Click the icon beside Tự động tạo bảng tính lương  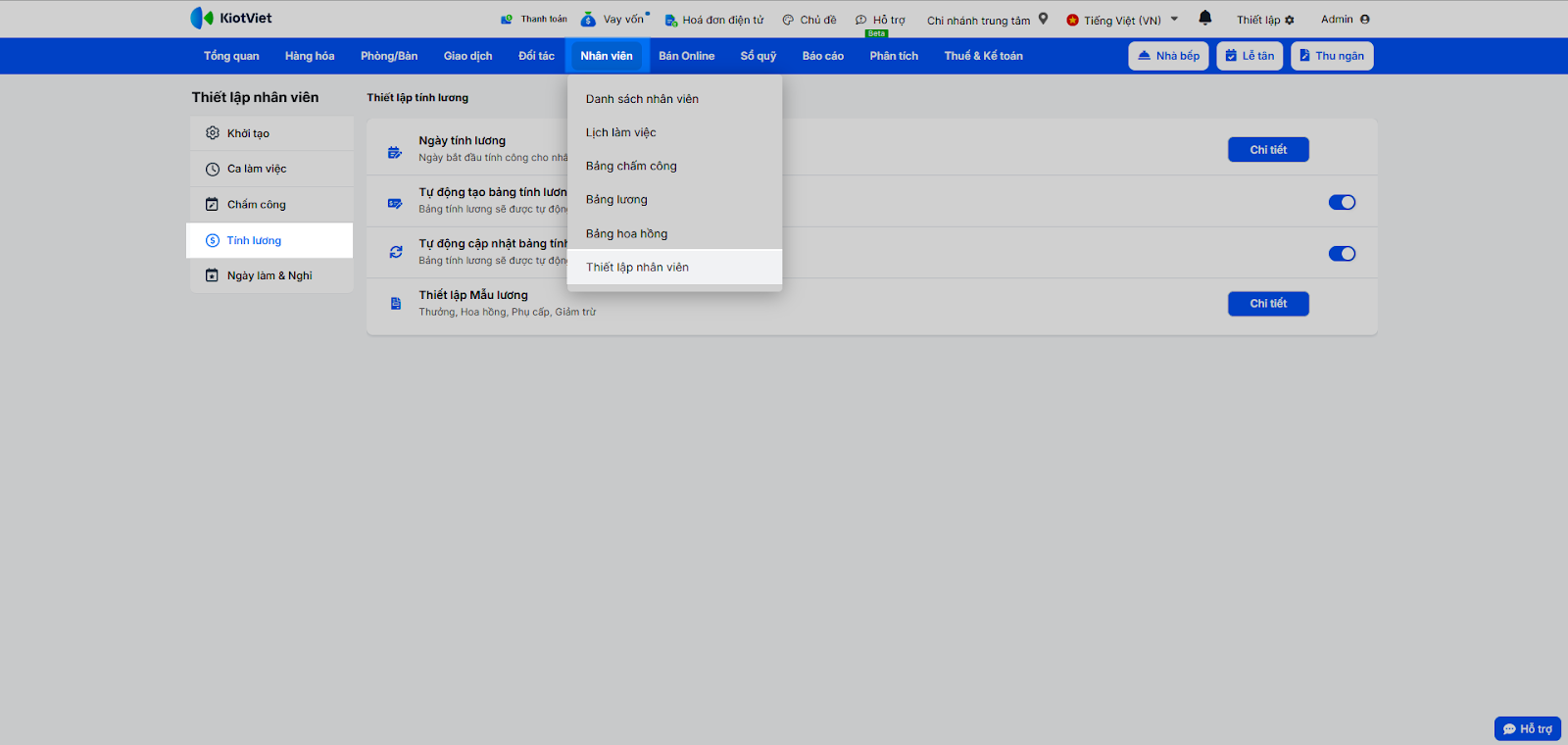395,203
